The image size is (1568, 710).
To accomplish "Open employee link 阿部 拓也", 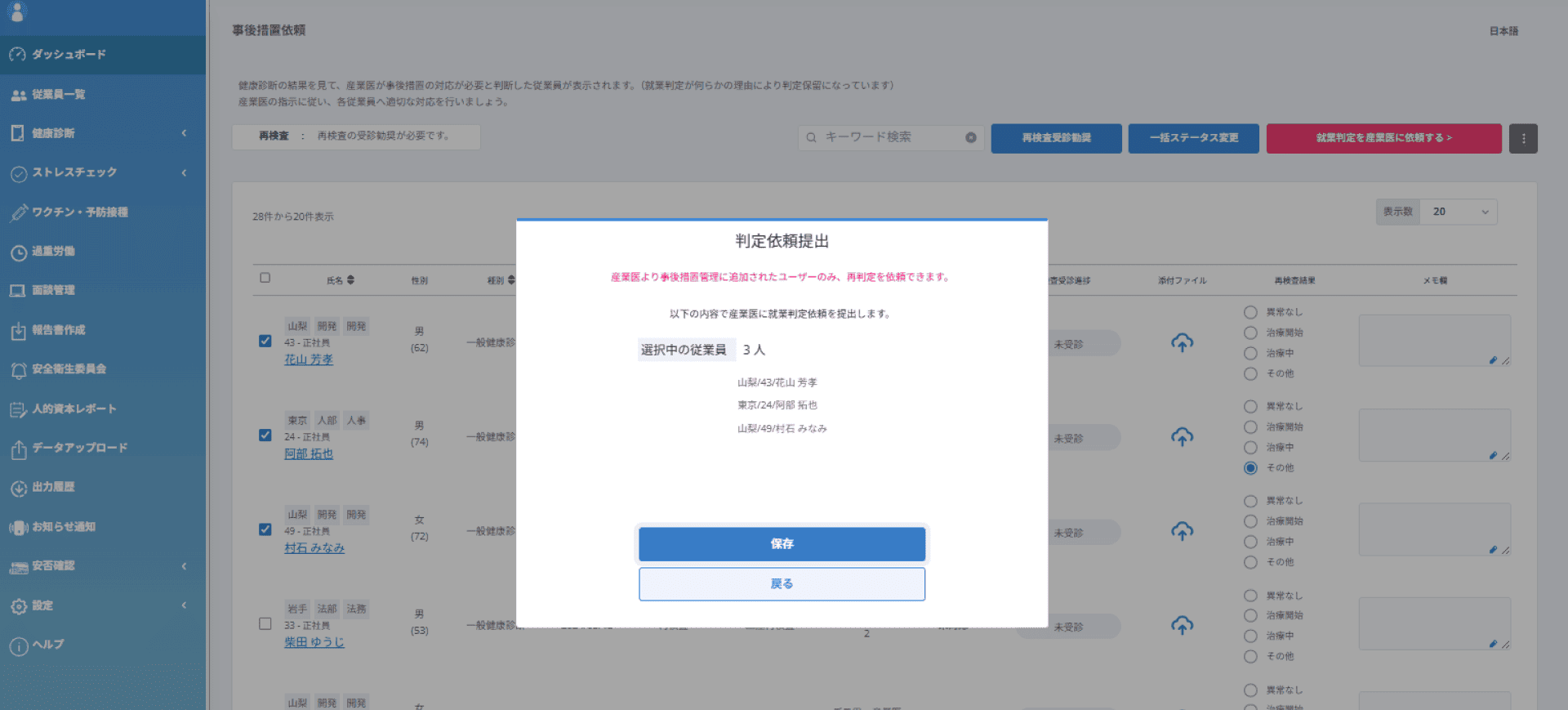I will pyautogui.click(x=309, y=453).
